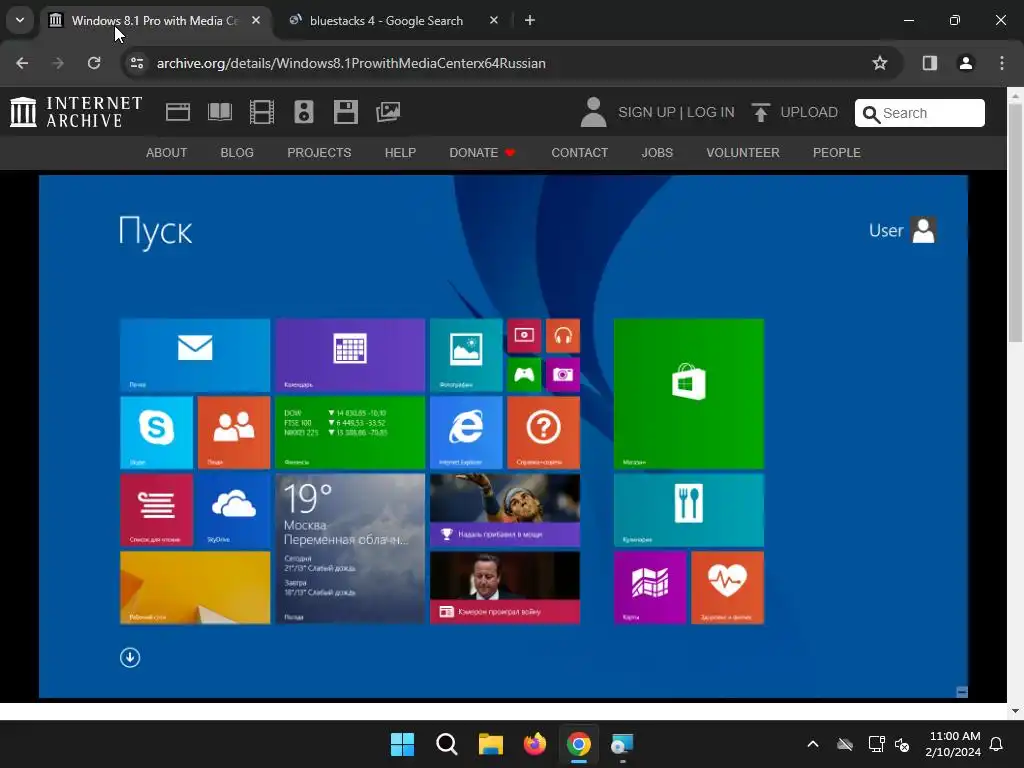The height and width of the screenshot is (768, 1024).
Task: Open the Internet Archive home logo
Action: pos(76,112)
